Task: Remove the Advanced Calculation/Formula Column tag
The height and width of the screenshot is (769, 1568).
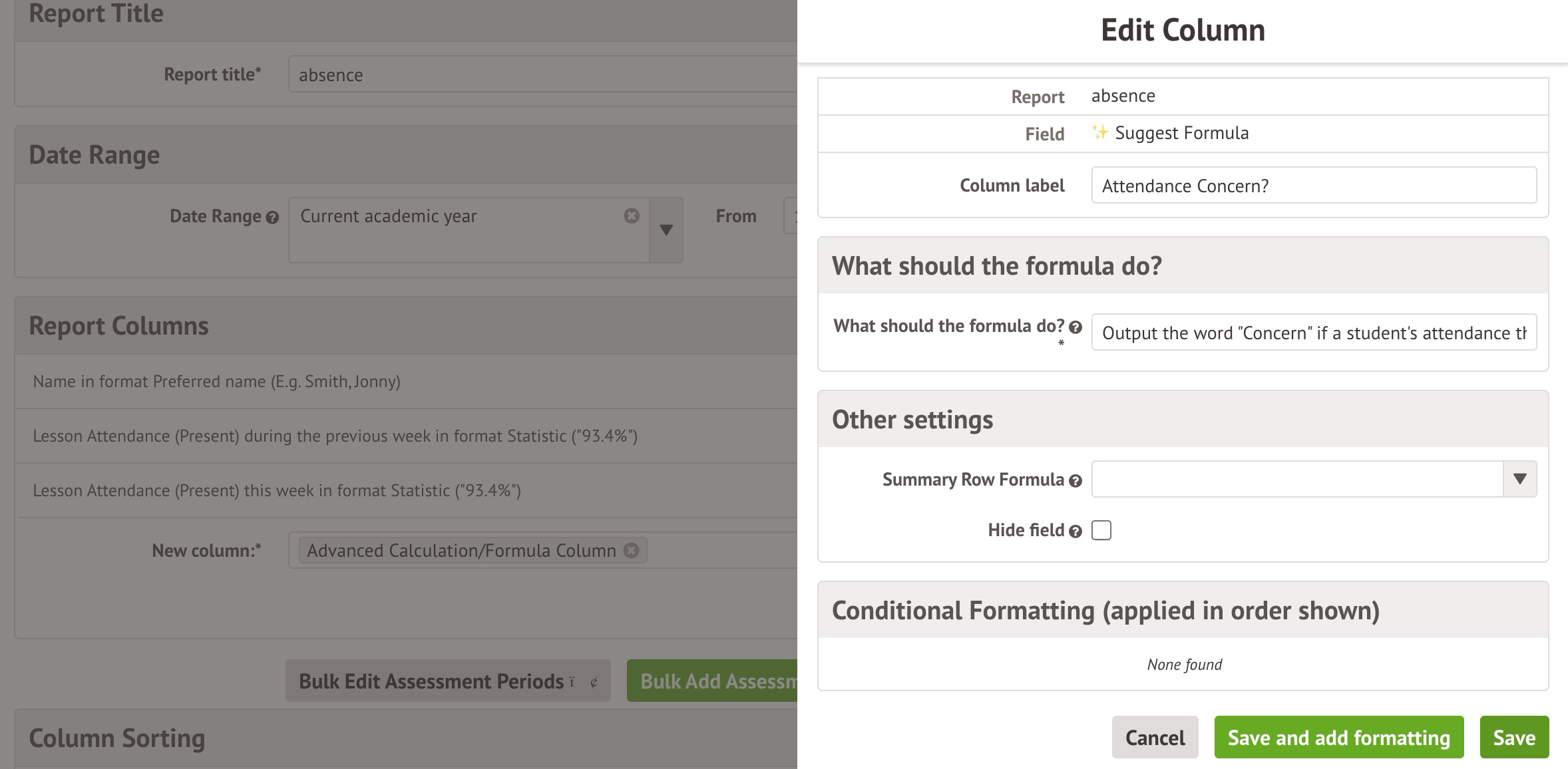Action: [x=632, y=551]
